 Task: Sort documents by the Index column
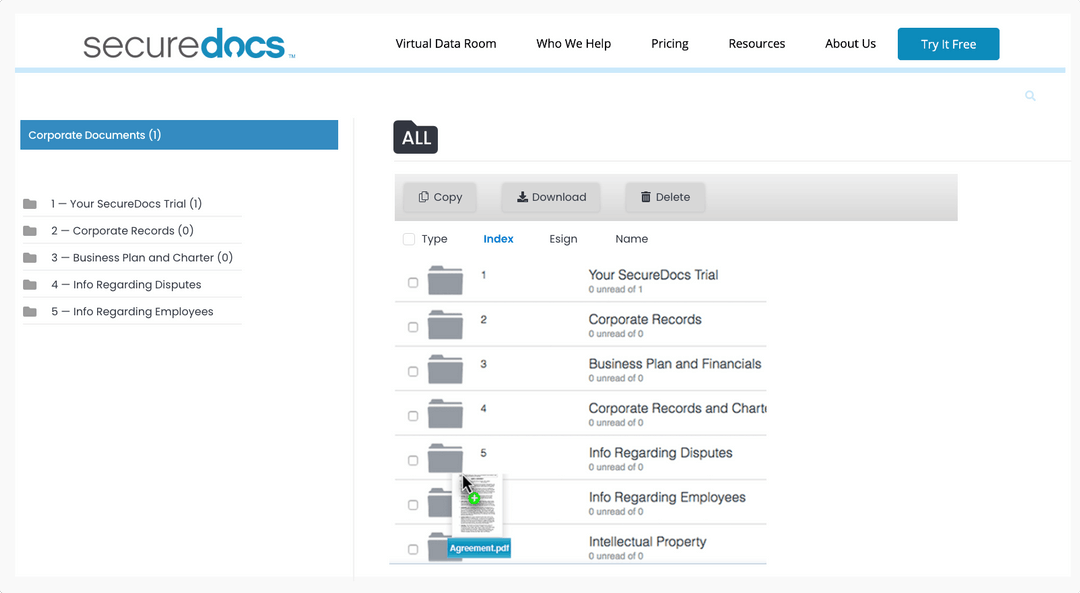pos(498,239)
